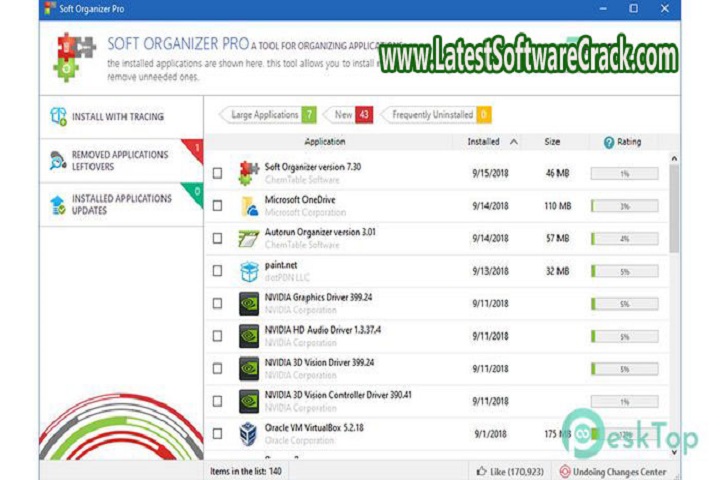Tick the Oracle VM VirtualBox checkbox
Image resolution: width=720 pixels, height=480 pixels.
[x=217, y=434]
